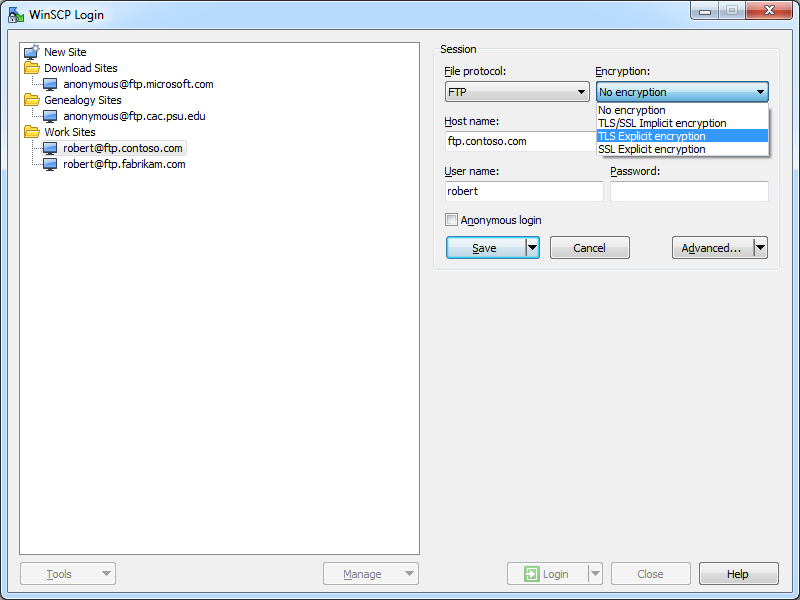Click the Password input field

point(689,191)
